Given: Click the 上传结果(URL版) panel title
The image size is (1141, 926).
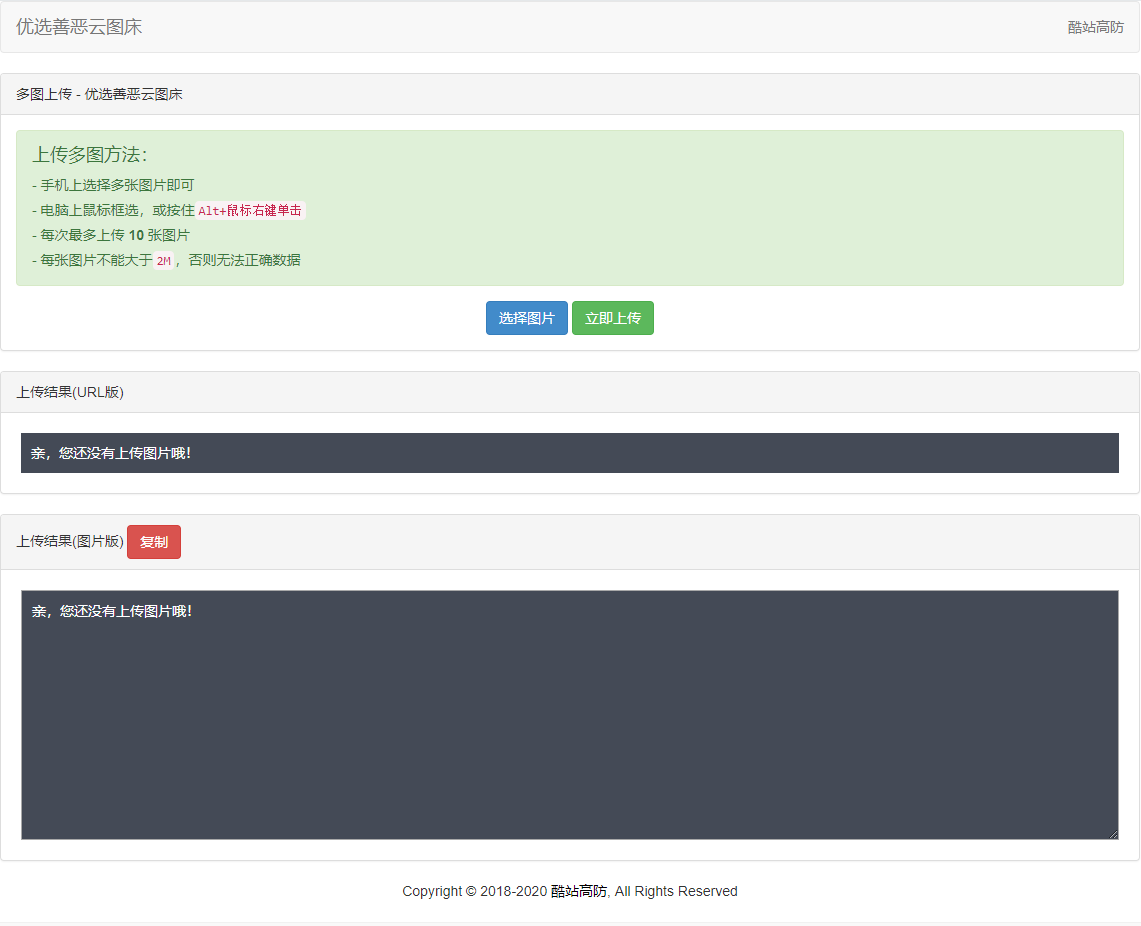Looking at the screenshot, I should 70,392.
